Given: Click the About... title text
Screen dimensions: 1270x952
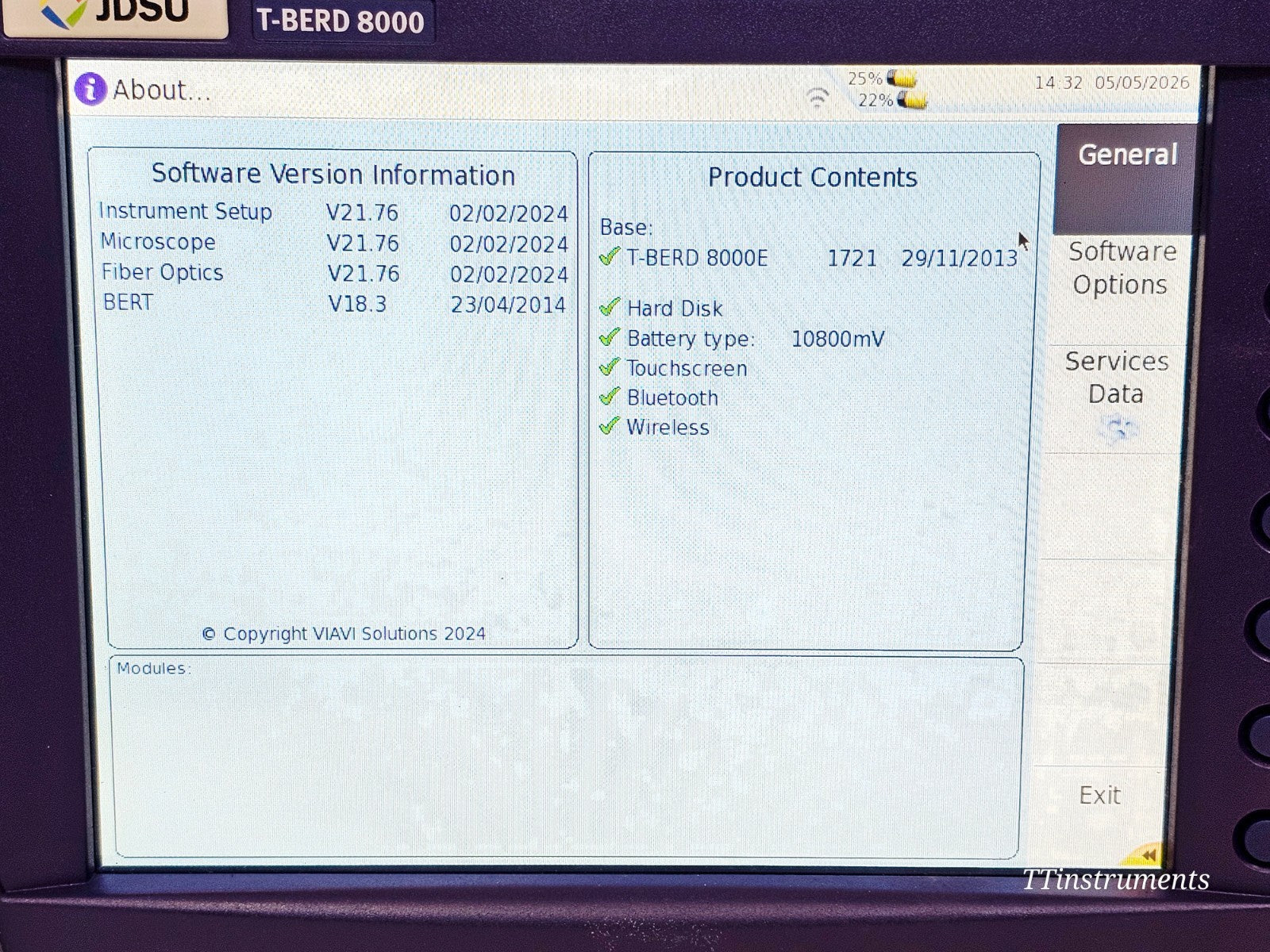Looking at the screenshot, I should [x=162, y=90].
